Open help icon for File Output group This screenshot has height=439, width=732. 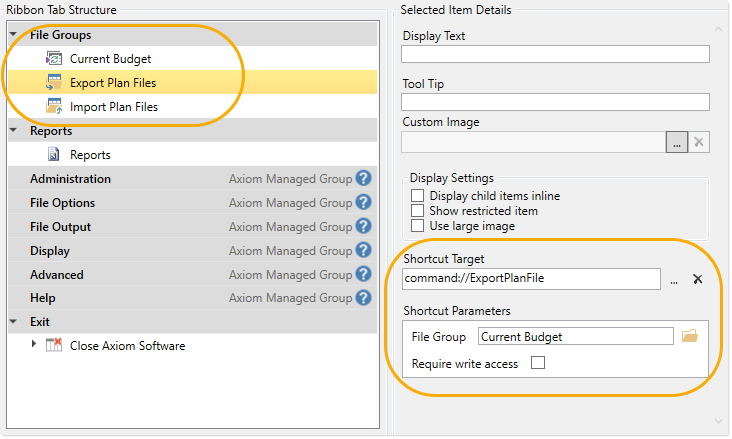tap(364, 227)
